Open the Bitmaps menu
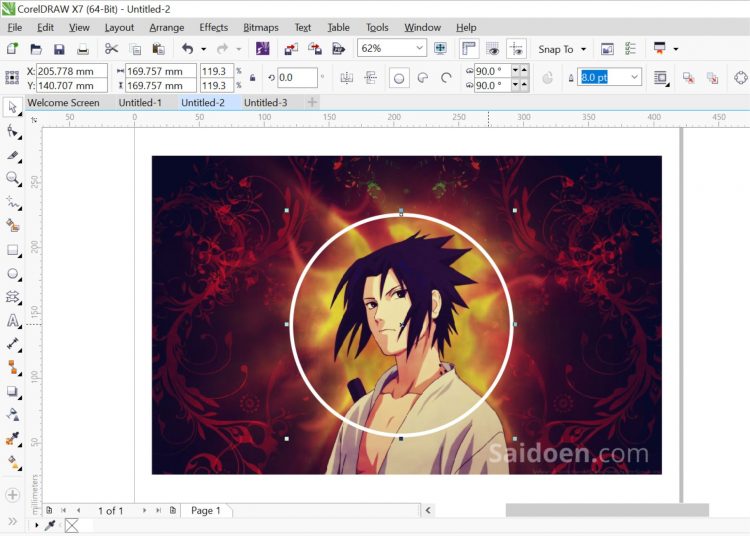Image resolution: width=750 pixels, height=536 pixels. coord(261,27)
